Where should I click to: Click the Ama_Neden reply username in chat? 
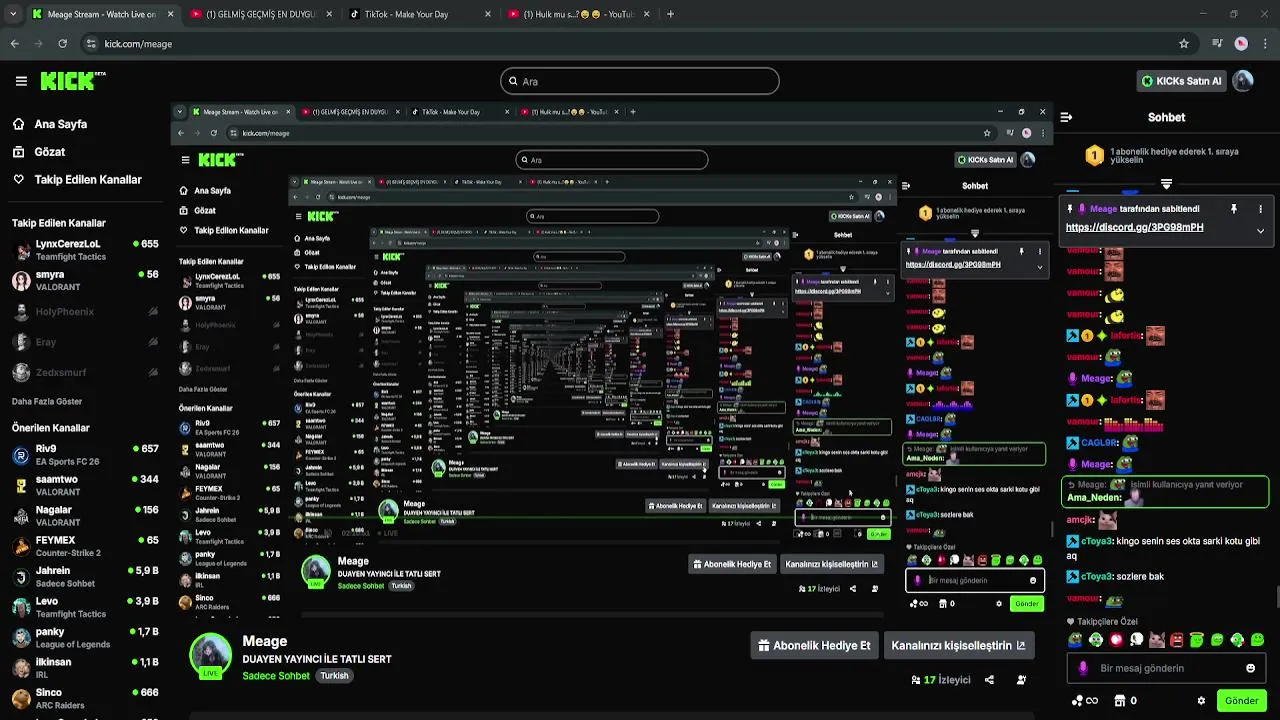pos(1094,497)
